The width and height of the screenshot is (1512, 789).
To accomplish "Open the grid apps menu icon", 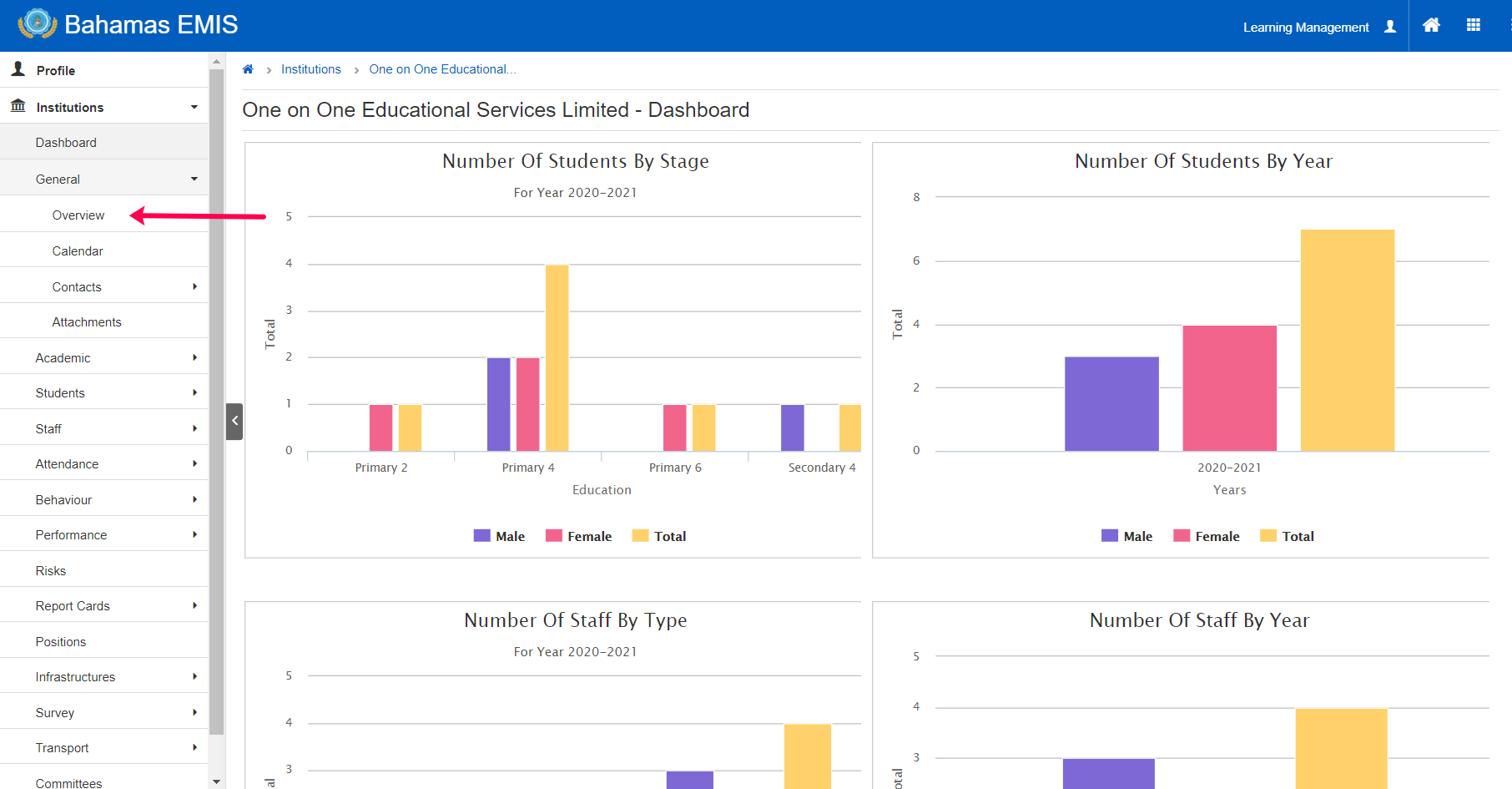I will [1474, 25].
